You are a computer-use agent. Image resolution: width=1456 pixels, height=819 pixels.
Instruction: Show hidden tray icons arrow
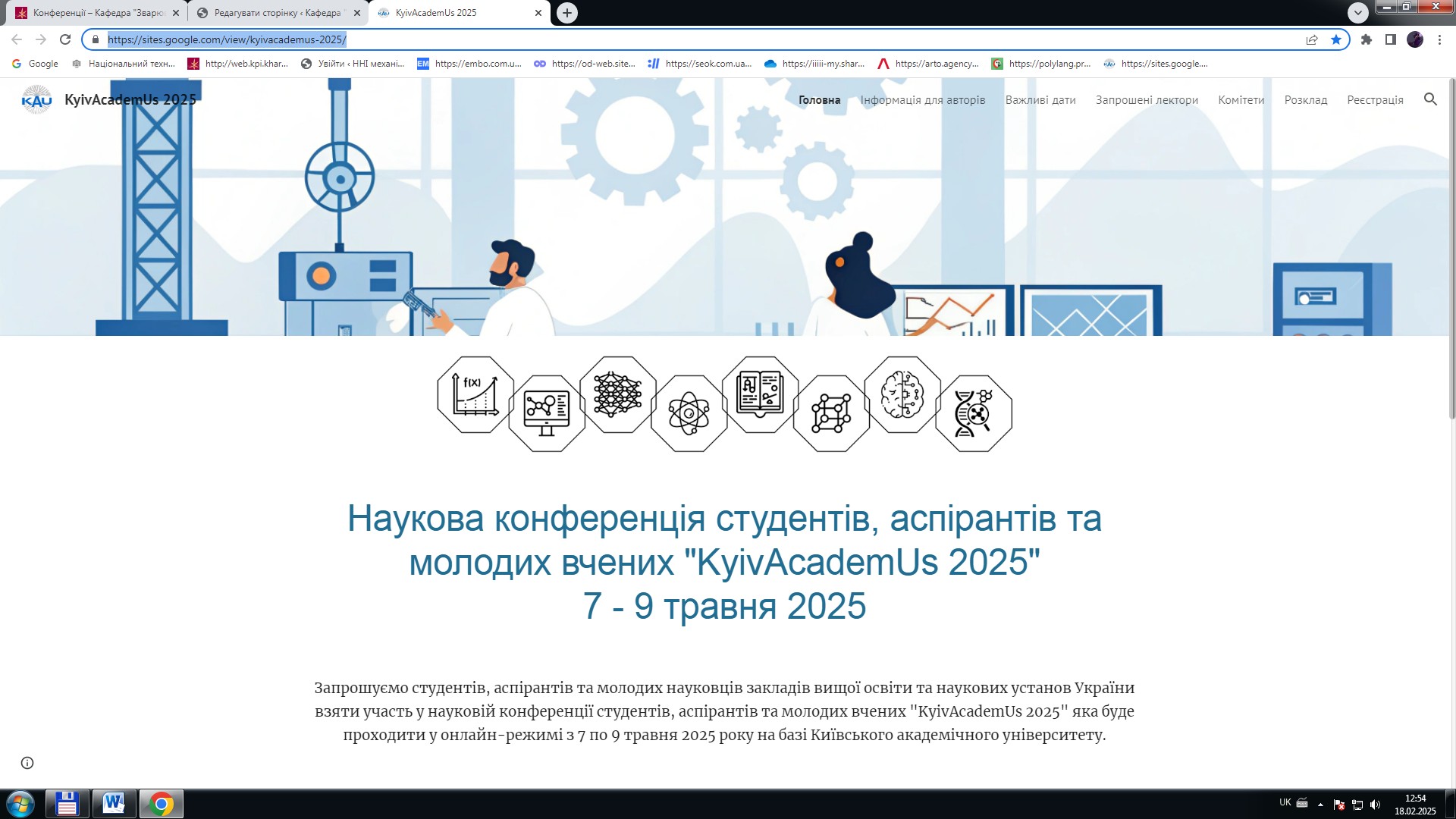1320,805
